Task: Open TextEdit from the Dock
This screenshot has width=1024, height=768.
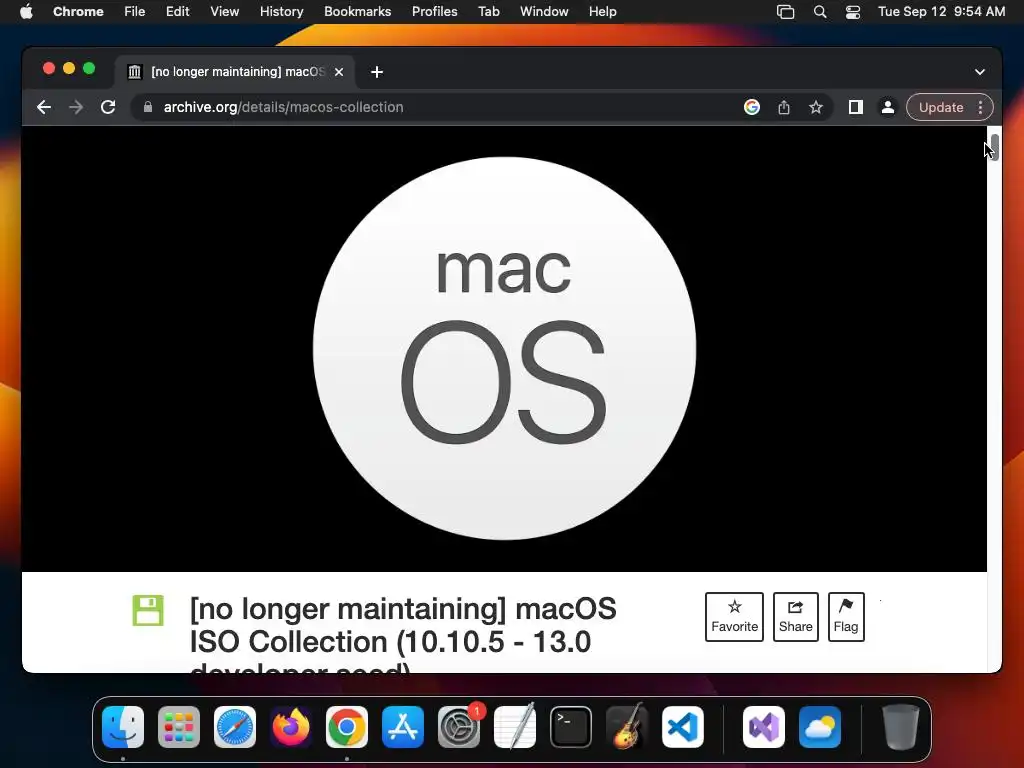Action: tap(515, 727)
